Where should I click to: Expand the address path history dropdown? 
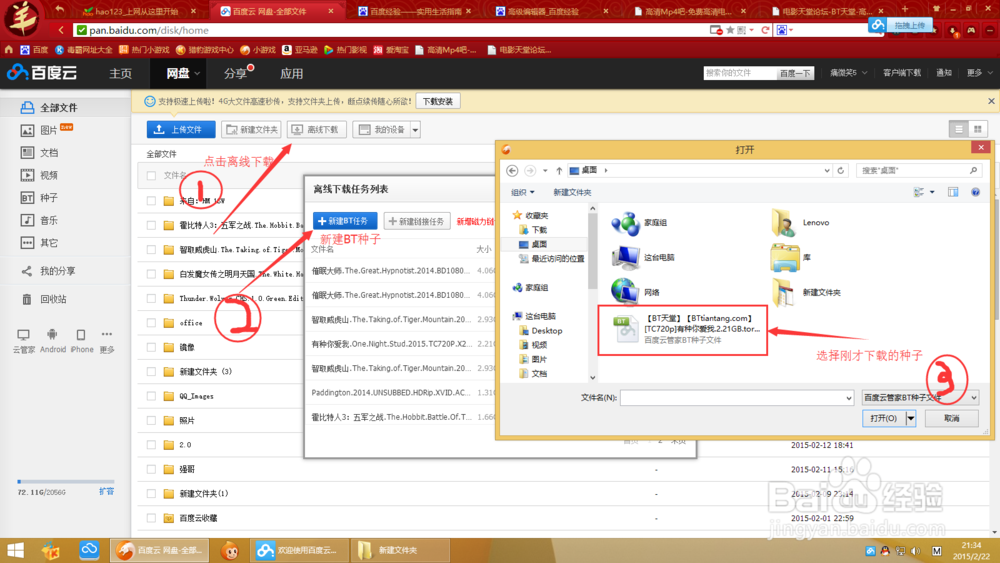827,170
